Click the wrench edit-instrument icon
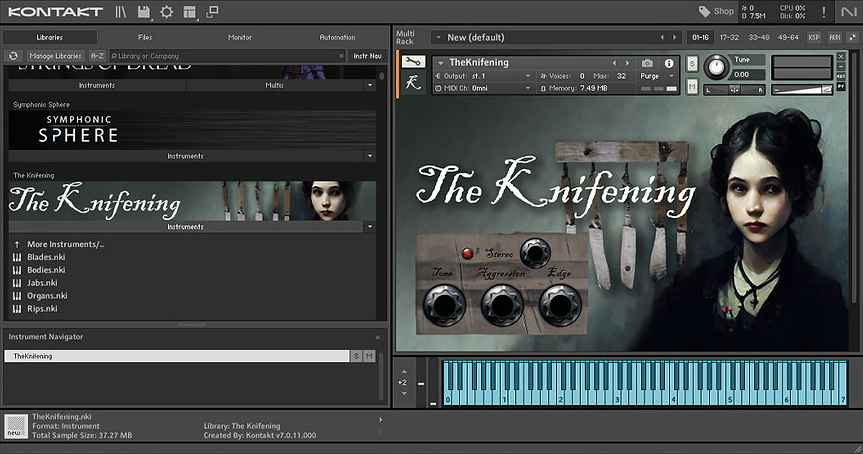Screen dimensions: 863x454 (x=412, y=62)
